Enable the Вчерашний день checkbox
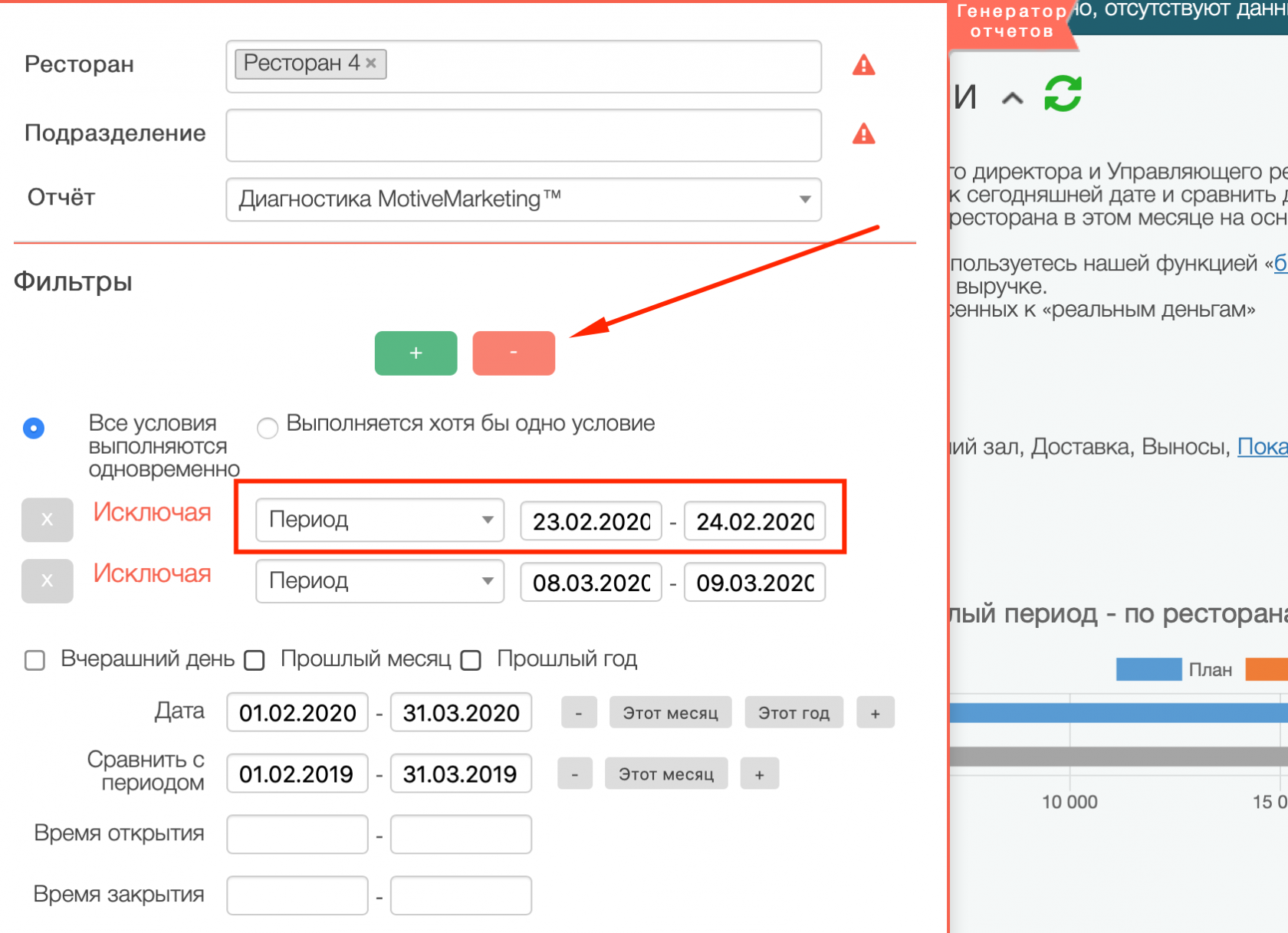1288x933 pixels. tap(35, 660)
